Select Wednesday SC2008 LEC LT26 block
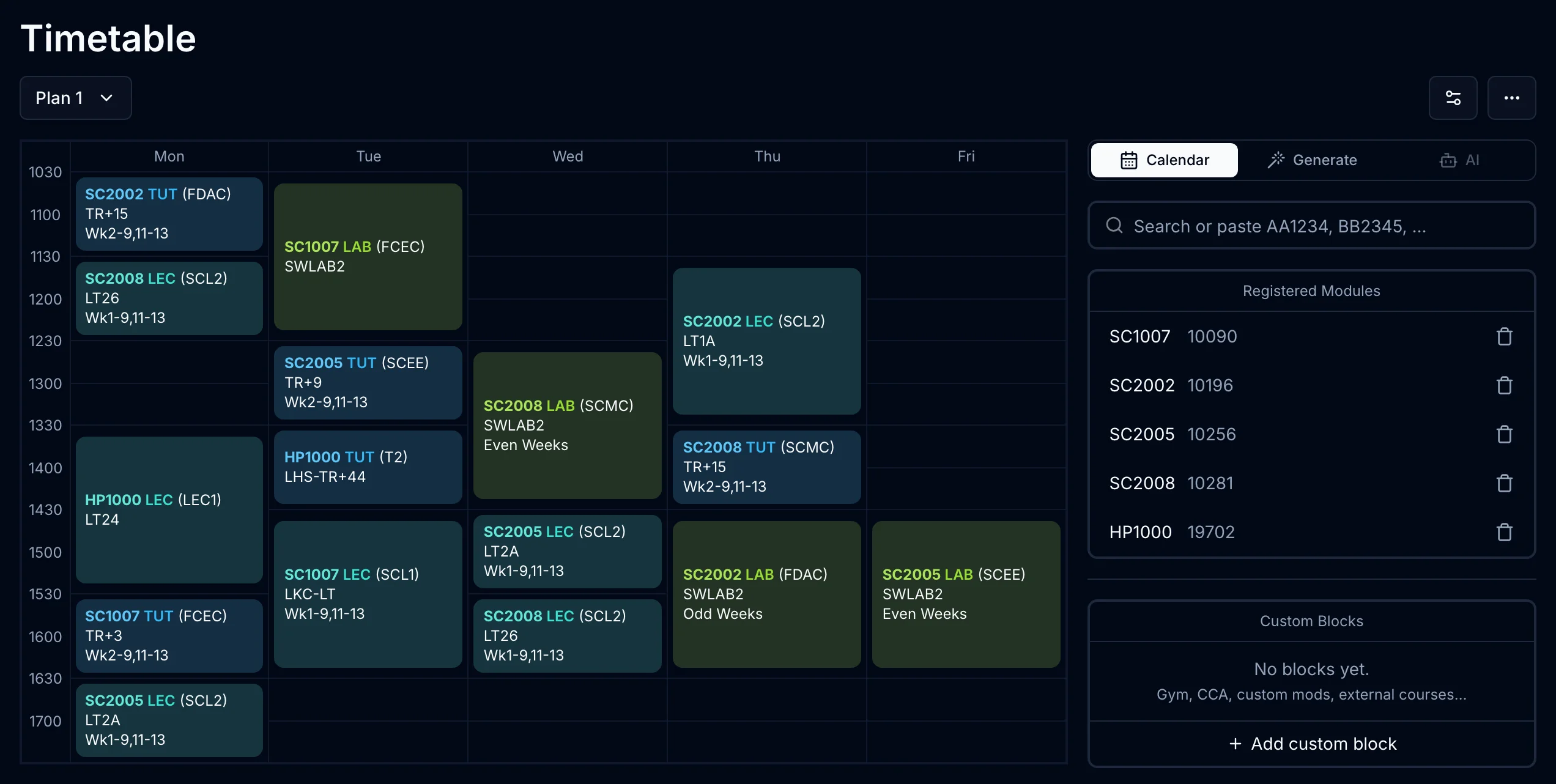The width and height of the screenshot is (1556, 784). tap(568, 635)
